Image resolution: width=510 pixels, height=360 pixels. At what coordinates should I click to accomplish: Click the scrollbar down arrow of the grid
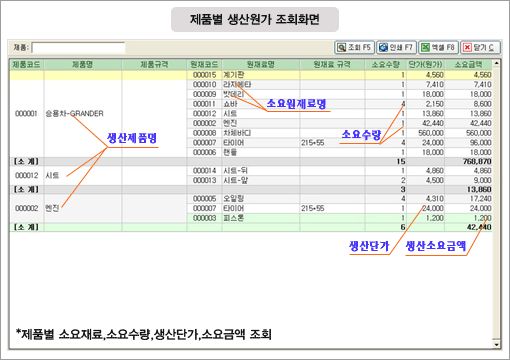tap(496, 344)
